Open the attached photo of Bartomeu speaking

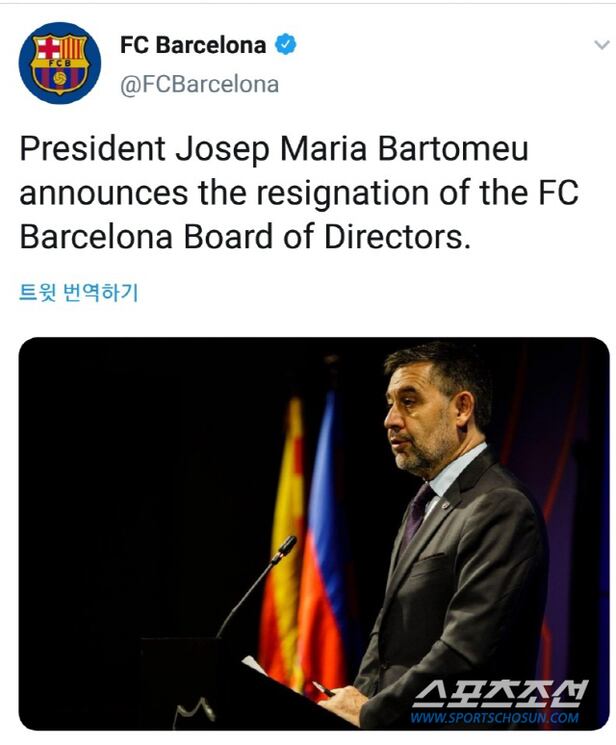pos(313,533)
